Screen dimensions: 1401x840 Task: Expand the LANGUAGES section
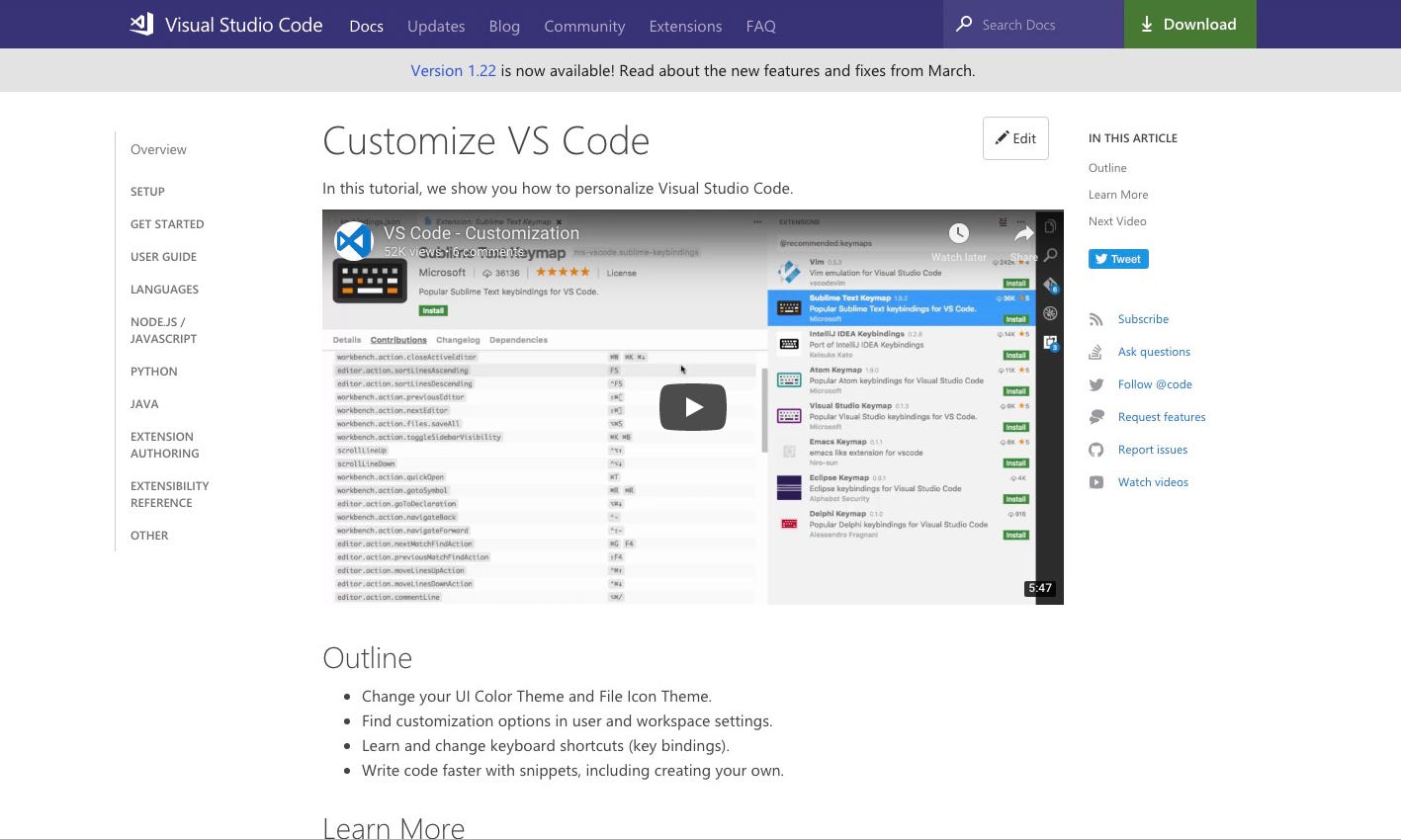click(164, 290)
